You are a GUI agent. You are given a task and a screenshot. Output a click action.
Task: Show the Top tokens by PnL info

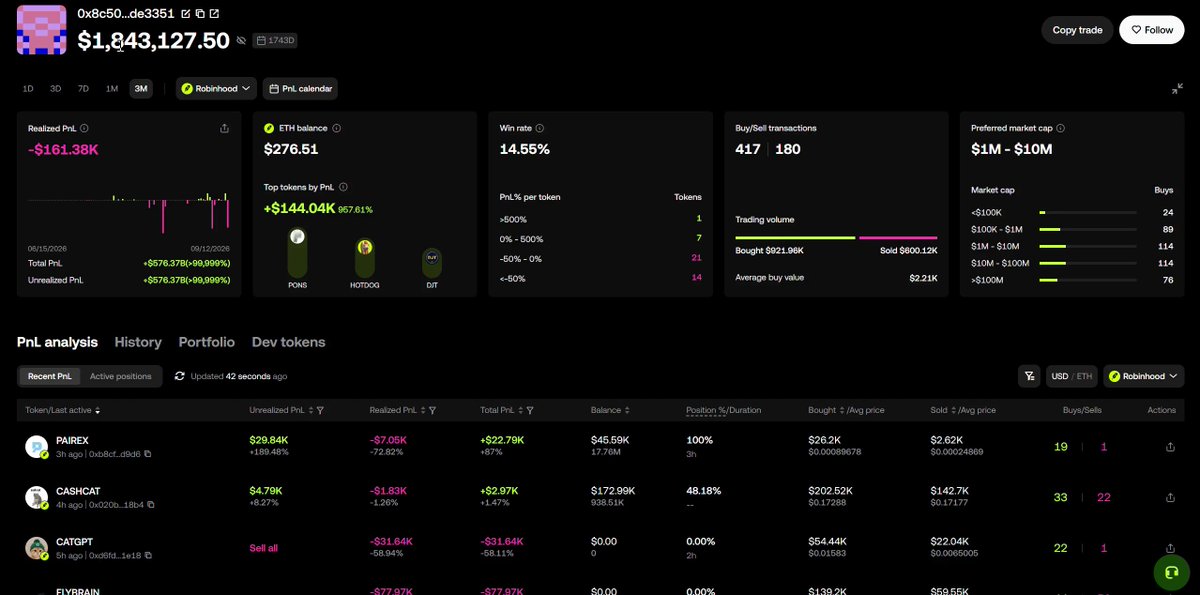pyautogui.click(x=343, y=187)
